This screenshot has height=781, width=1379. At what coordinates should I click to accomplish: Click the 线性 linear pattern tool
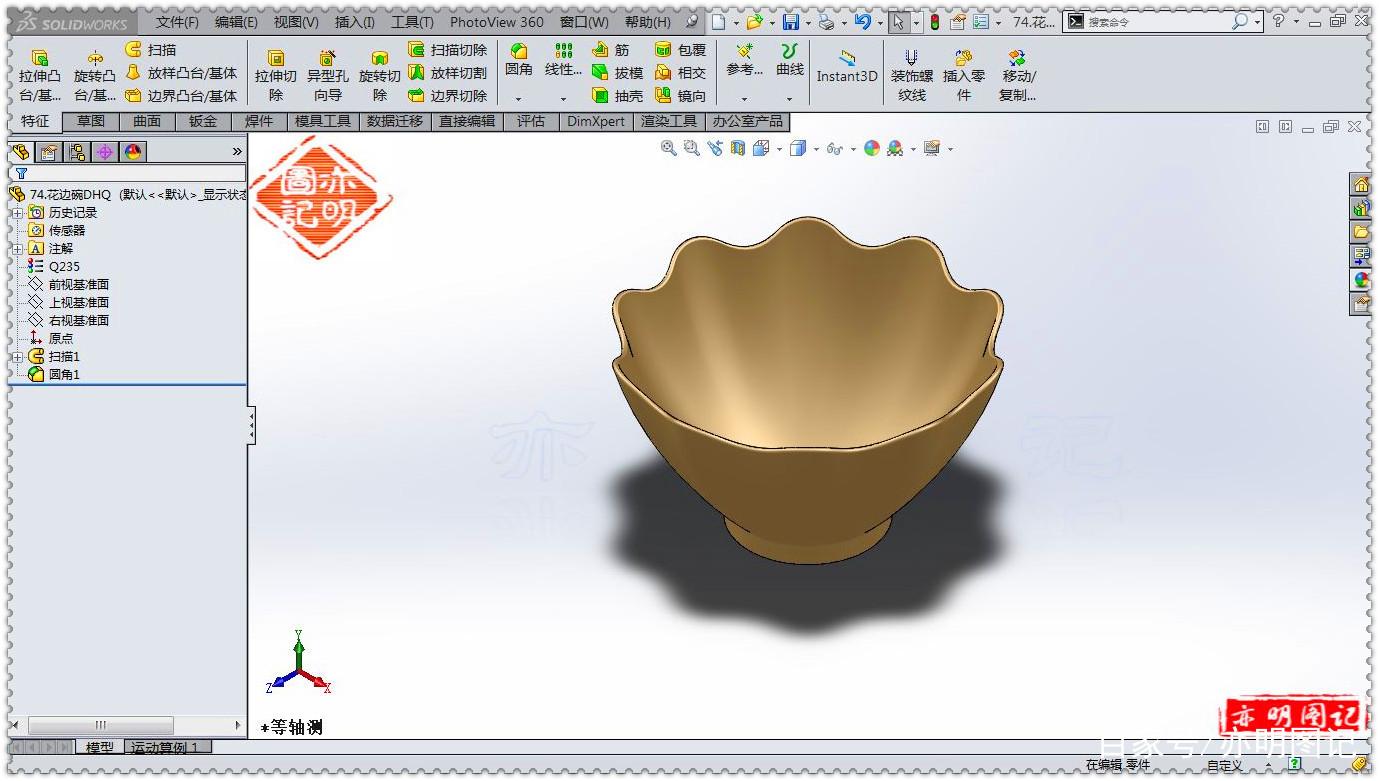[x=563, y=60]
